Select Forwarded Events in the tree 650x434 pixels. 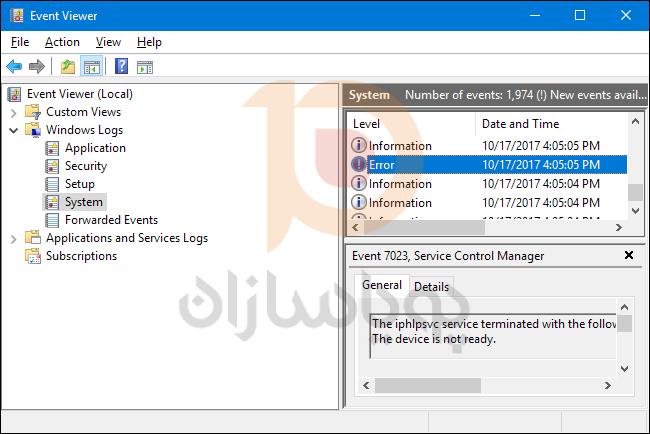pyautogui.click(x=111, y=220)
